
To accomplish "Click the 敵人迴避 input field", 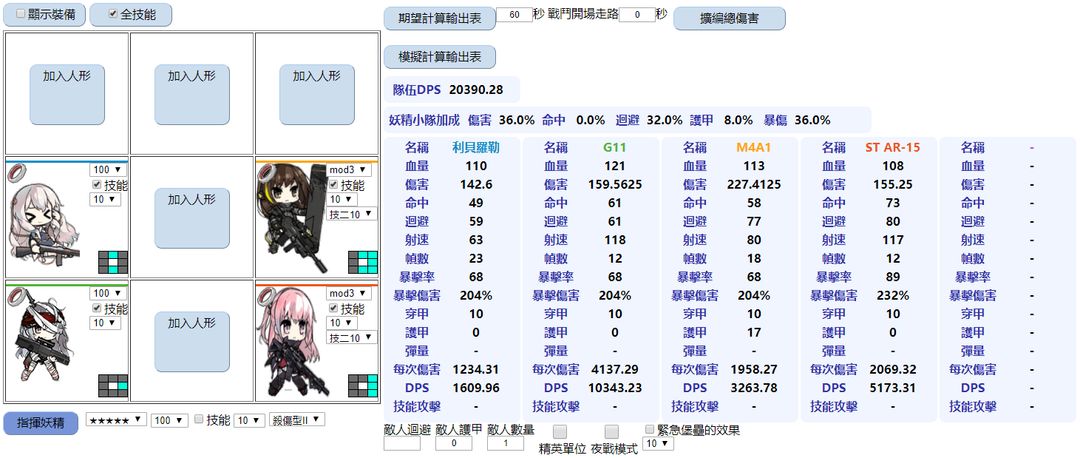I will pos(402,444).
